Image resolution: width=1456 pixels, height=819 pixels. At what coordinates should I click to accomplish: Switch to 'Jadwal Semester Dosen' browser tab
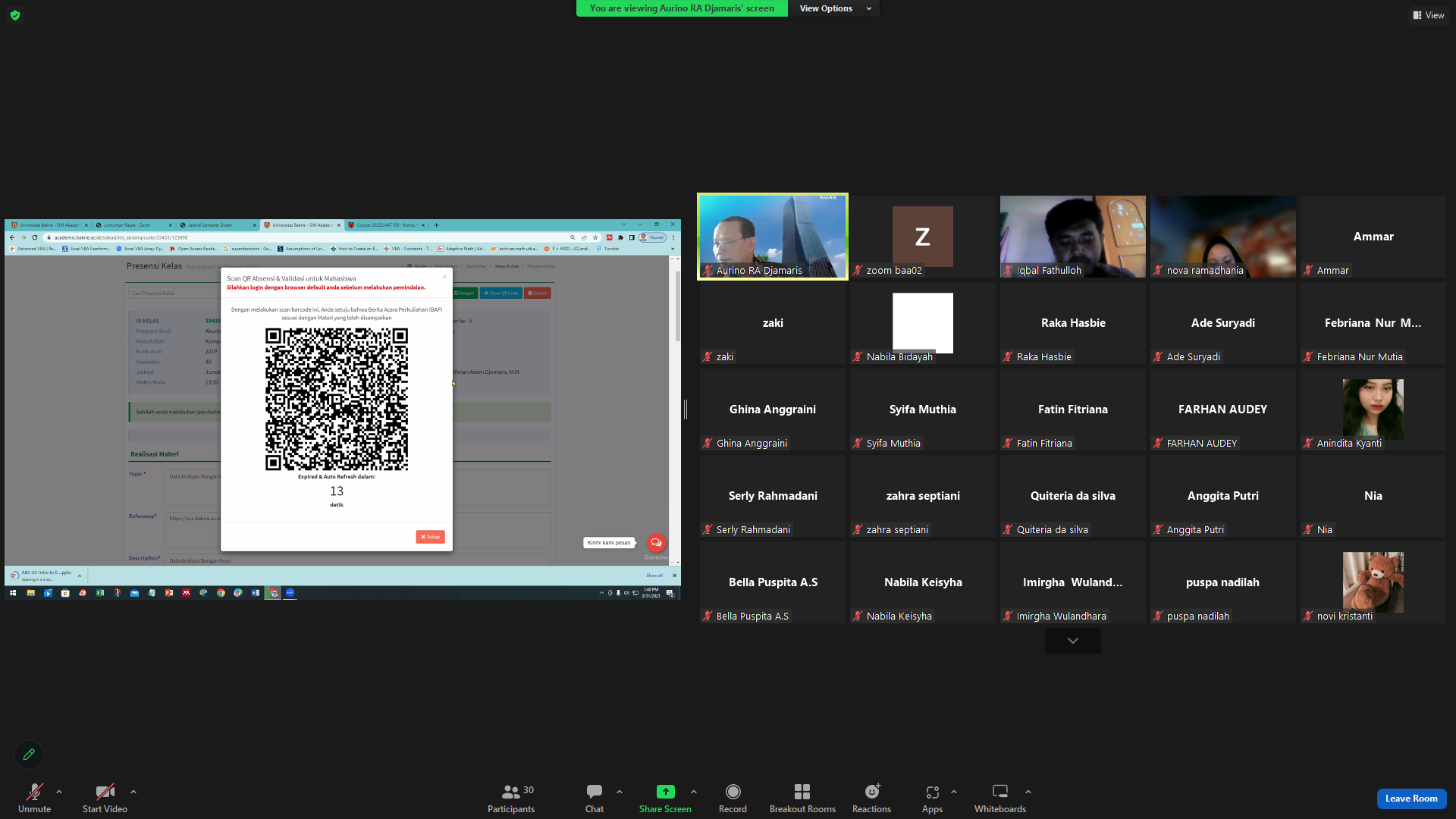[x=218, y=225]
